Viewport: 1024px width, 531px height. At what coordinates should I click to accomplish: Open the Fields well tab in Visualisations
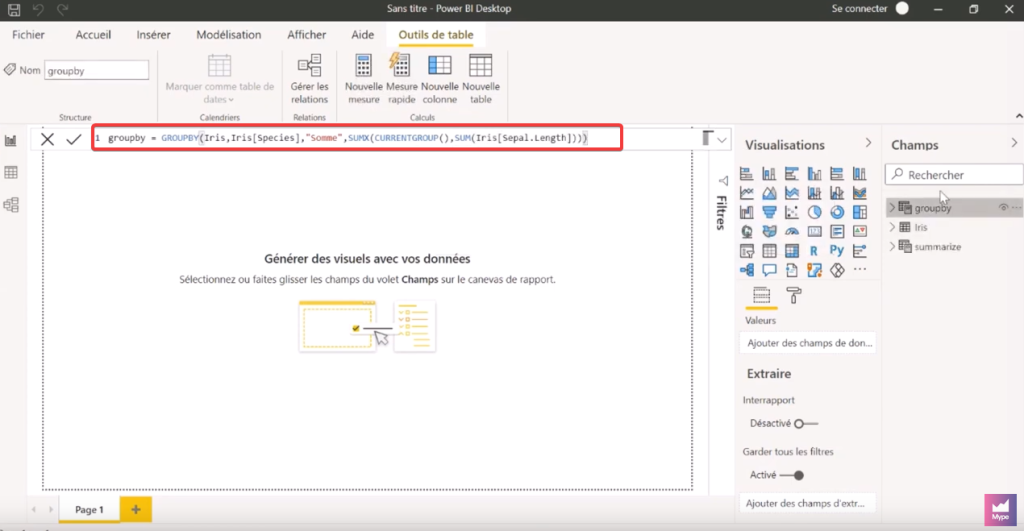tap(761, 296)
